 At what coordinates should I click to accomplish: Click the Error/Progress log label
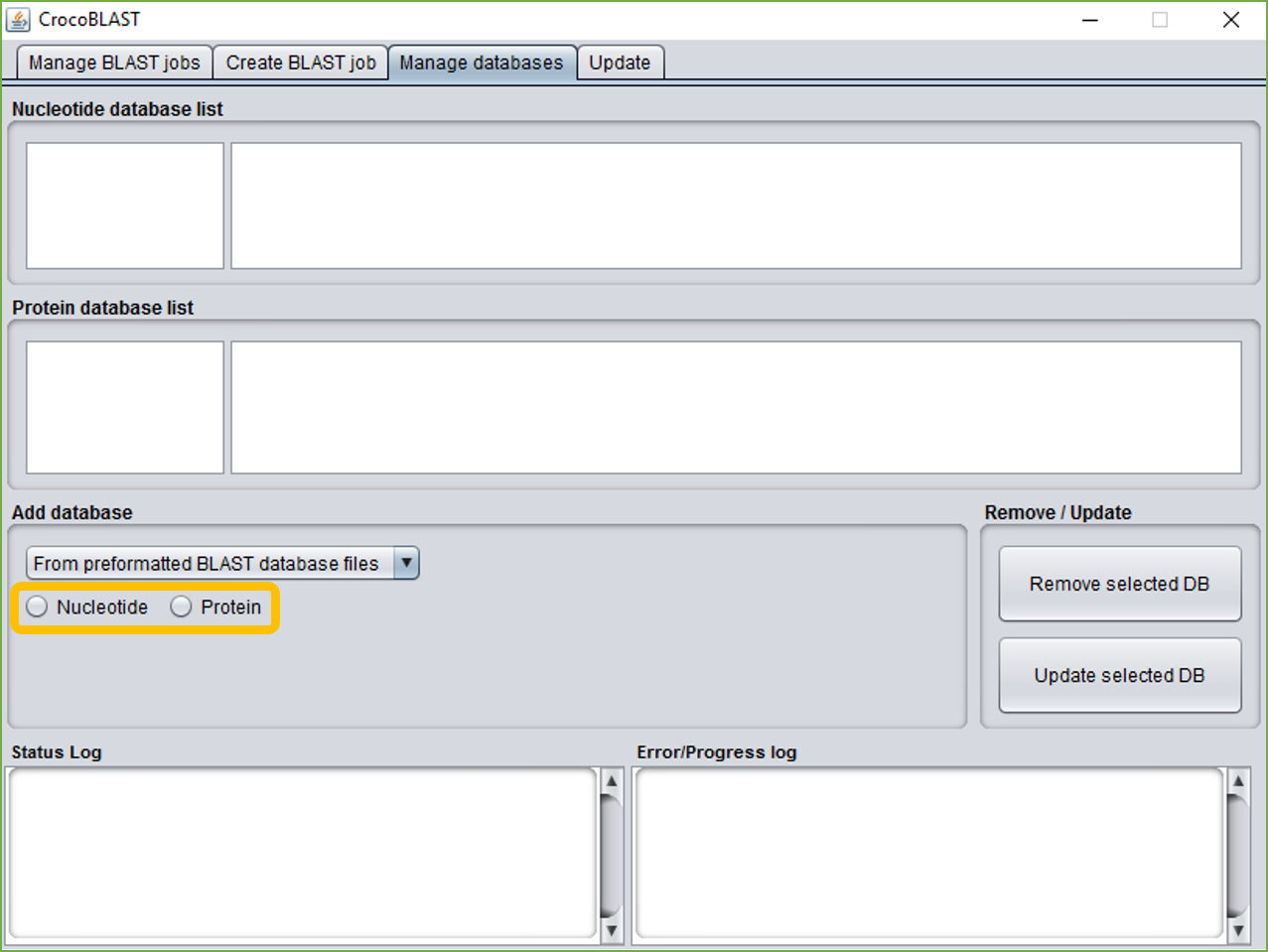pyautogui.click(x=717, y=751)
